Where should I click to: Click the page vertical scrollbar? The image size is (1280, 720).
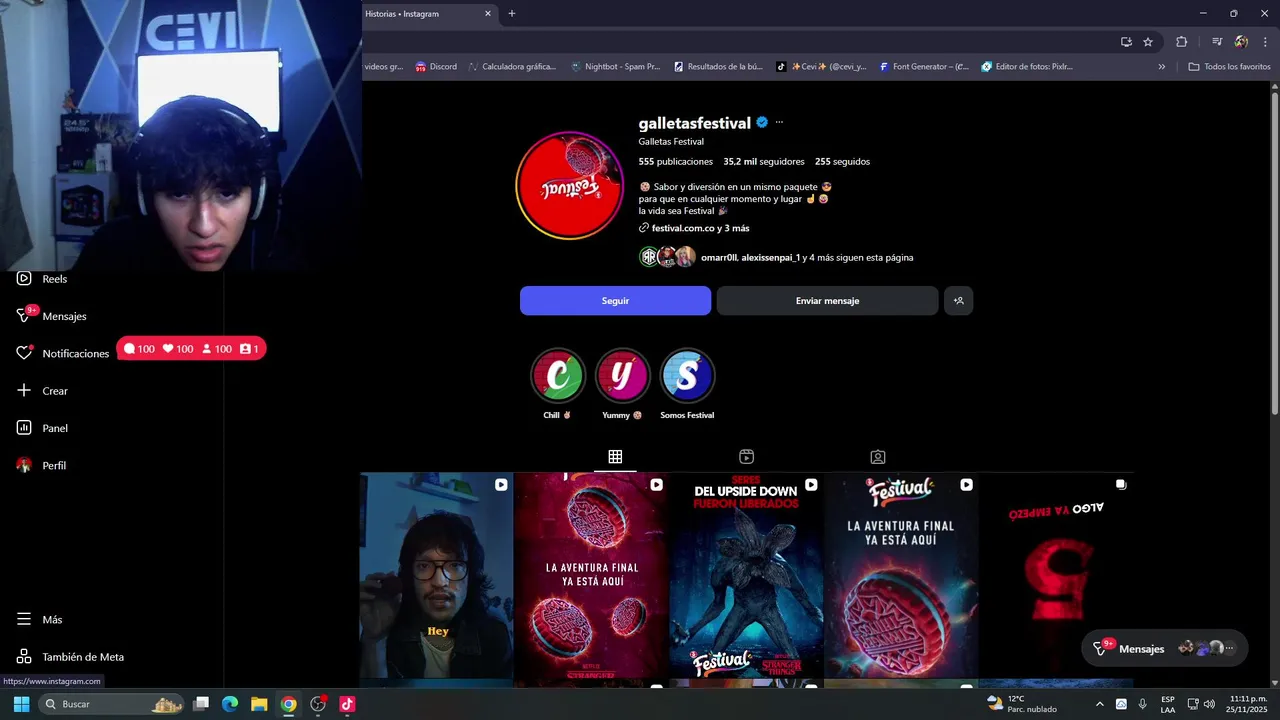click(x=1275, y=253)
